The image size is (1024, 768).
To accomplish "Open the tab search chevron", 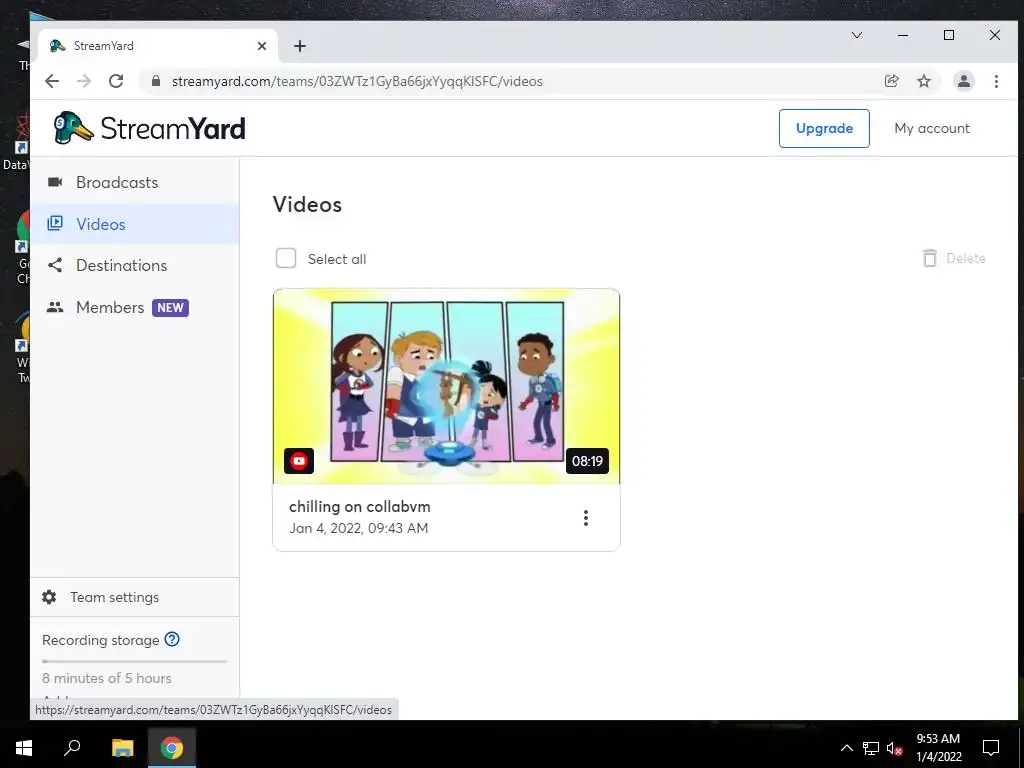I will point(857,35).
